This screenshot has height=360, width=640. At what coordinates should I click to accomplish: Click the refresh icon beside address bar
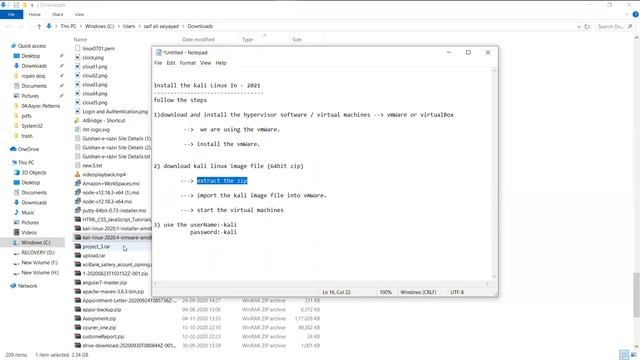[587, 26]
